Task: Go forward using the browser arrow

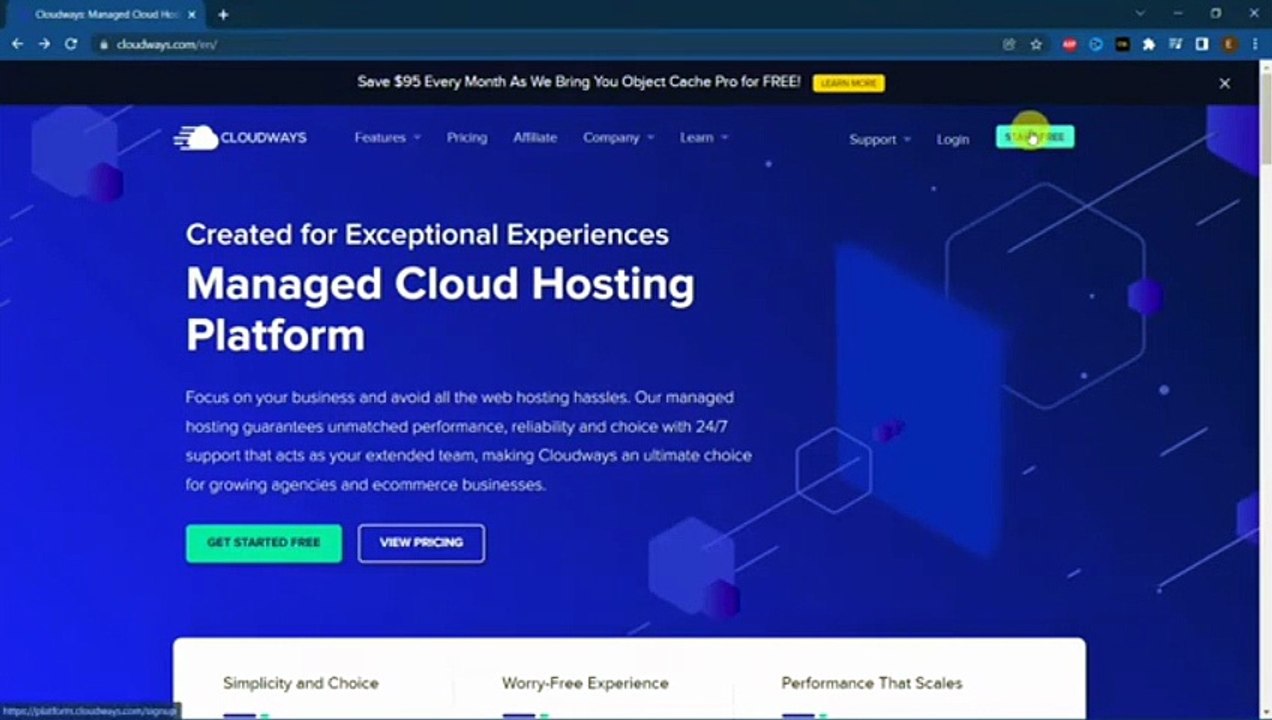Action: 44,44
